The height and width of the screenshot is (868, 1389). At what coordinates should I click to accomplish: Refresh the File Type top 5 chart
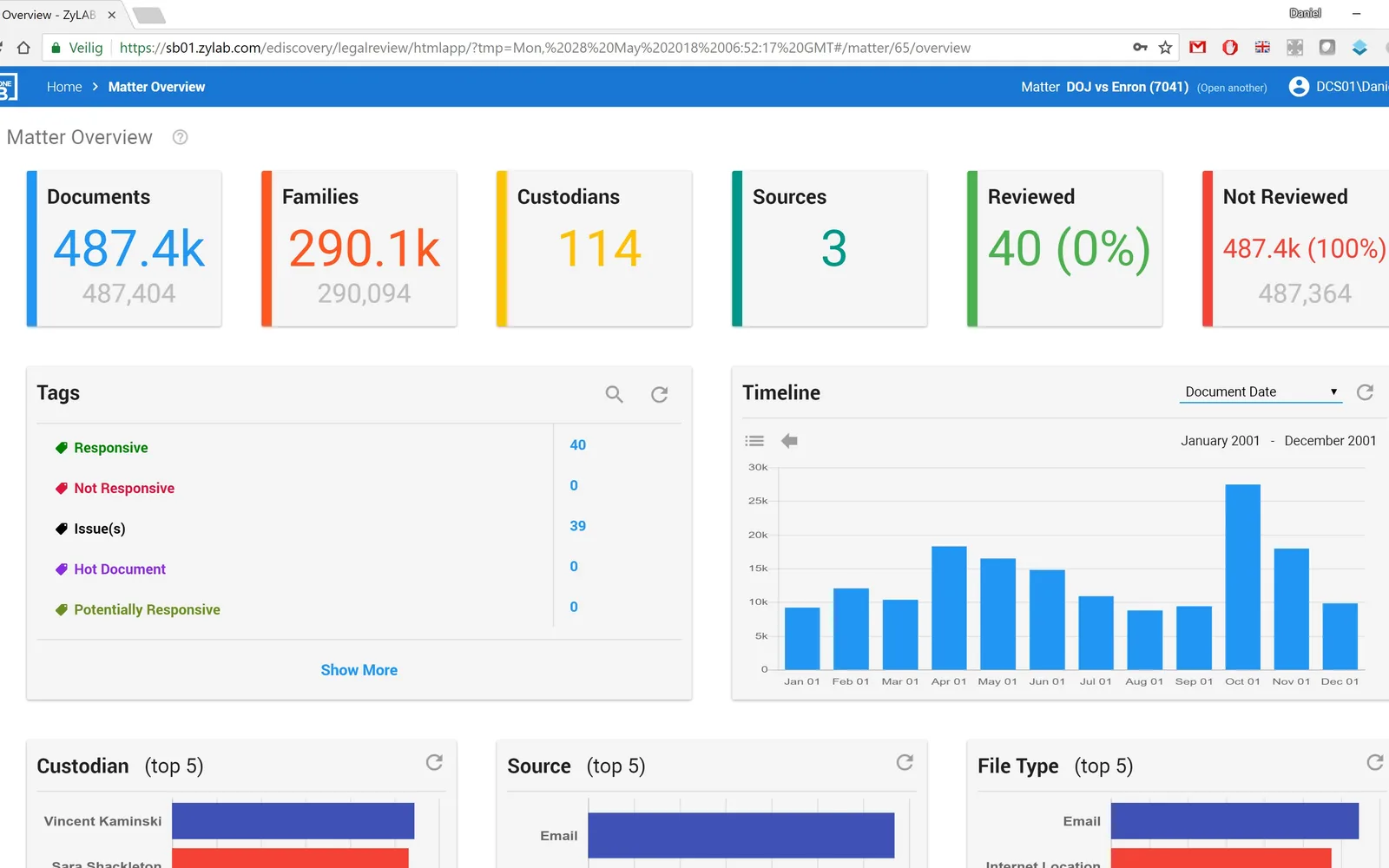1375,762
